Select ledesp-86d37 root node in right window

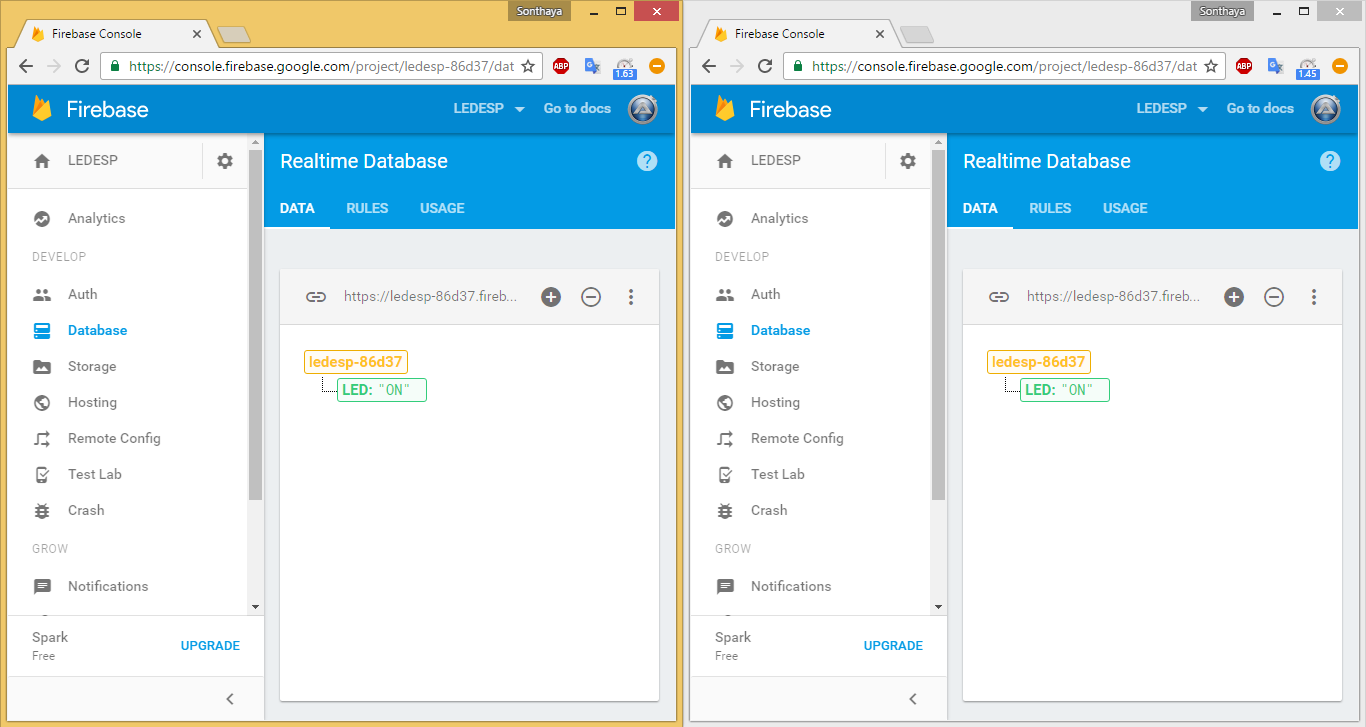tap(1039, 362)
